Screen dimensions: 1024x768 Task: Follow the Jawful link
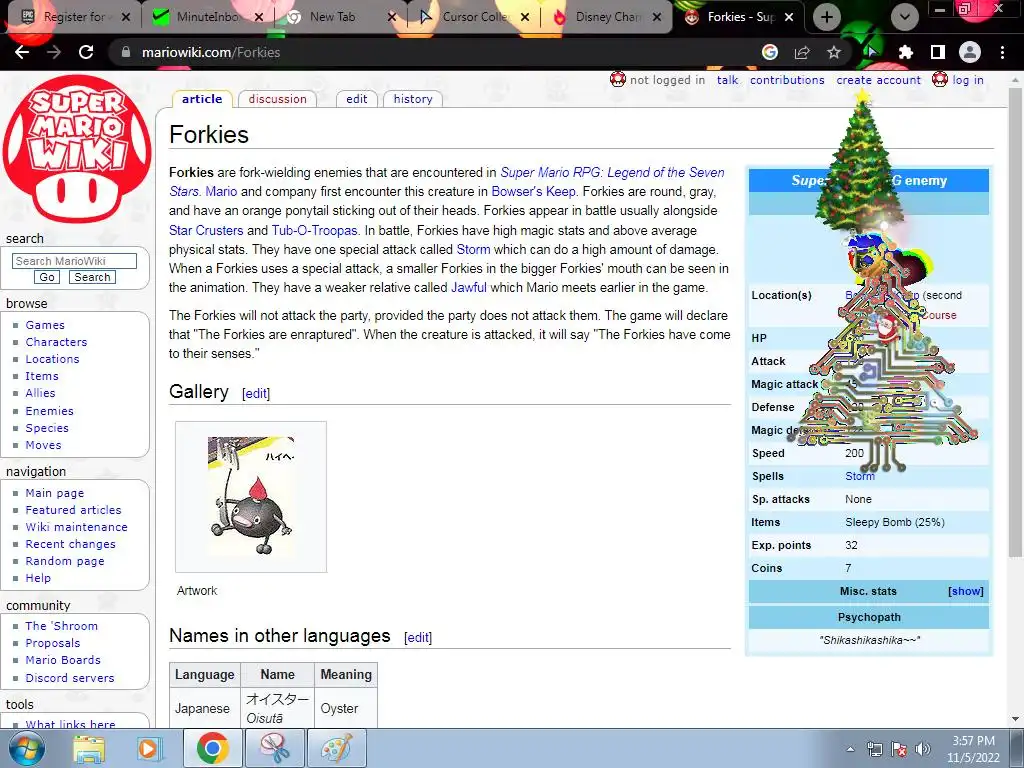tap(469, 287)
